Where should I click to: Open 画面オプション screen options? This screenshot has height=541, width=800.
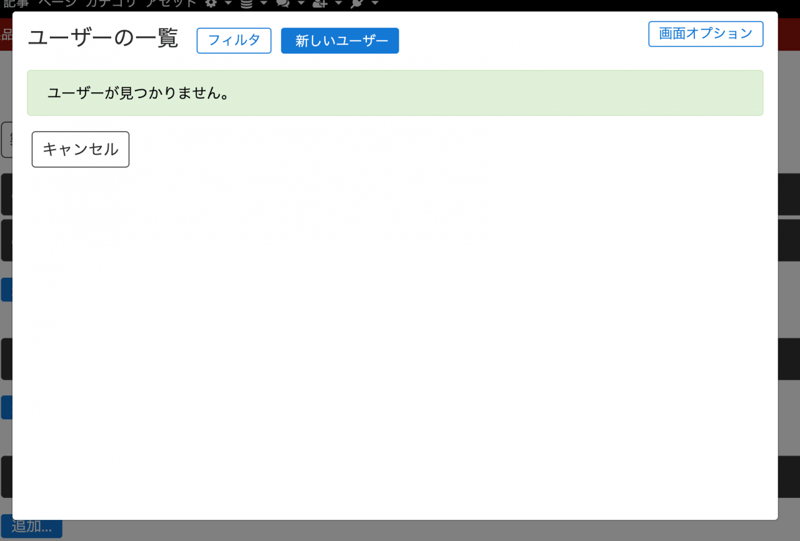pos(705,34)
